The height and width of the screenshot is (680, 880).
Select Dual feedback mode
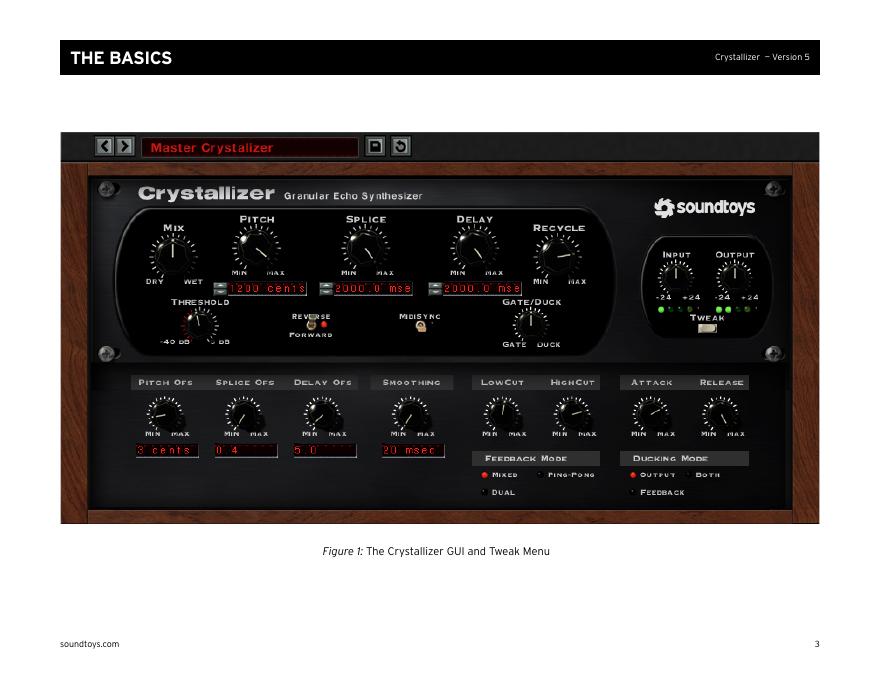[x=485, y=492]
